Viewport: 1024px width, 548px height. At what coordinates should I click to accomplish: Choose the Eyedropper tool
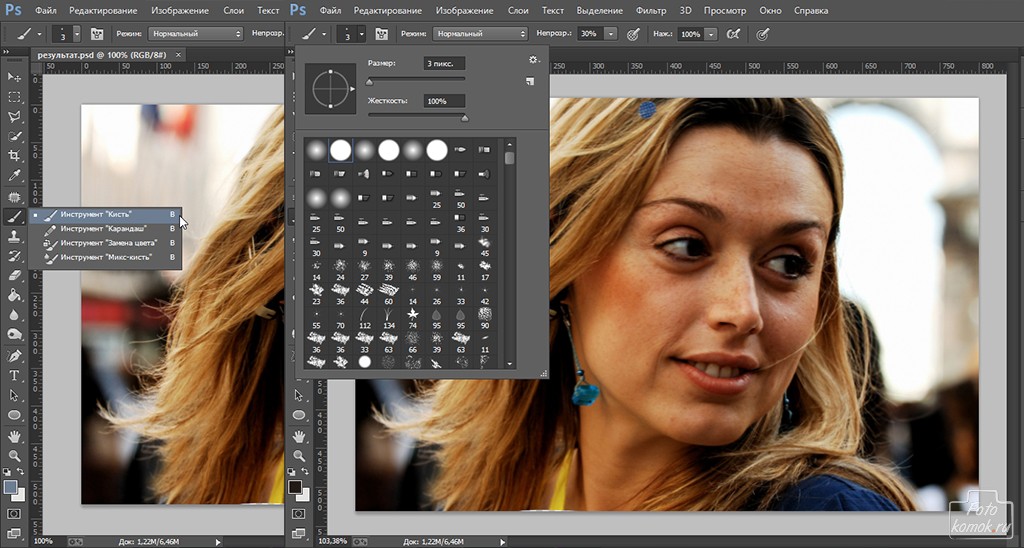(x=15, y=176)
